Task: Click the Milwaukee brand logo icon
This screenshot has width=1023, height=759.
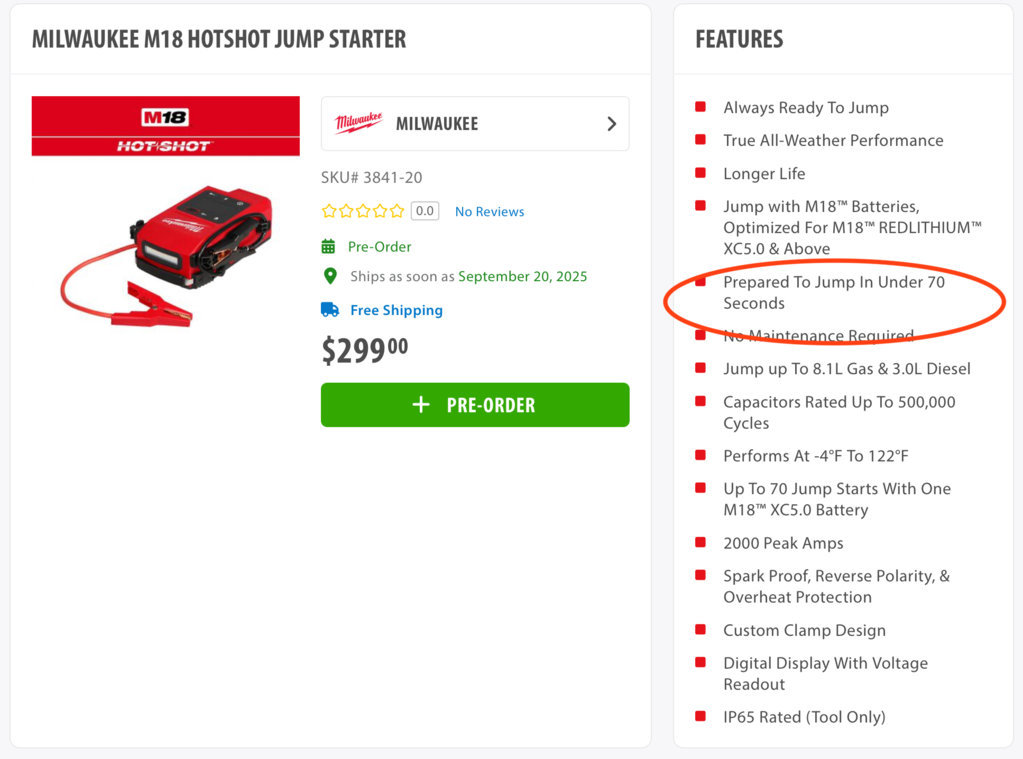Action: tap(358, 123)
